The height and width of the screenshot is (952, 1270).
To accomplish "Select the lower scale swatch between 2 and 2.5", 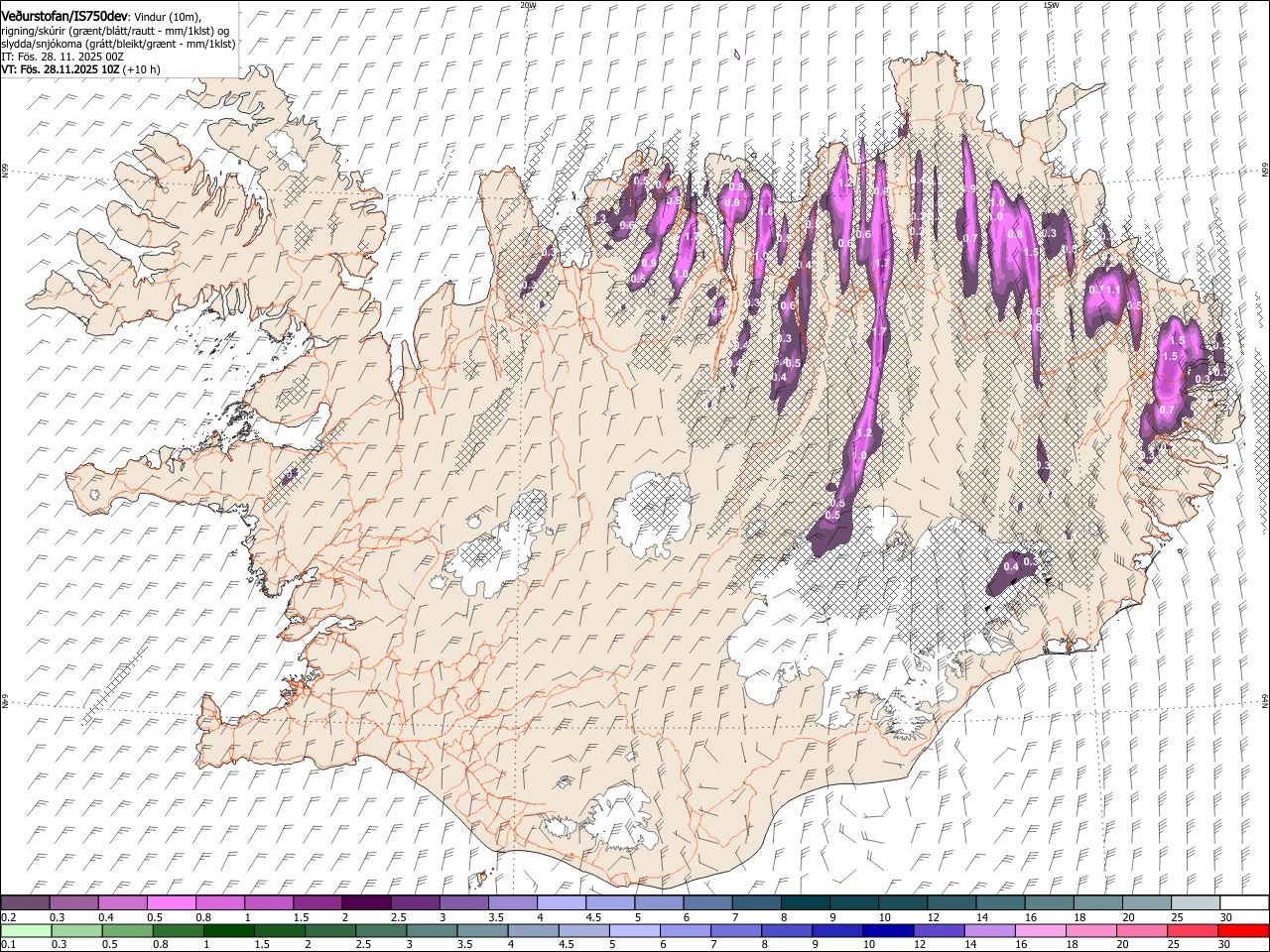I will click(x=329, y=931).
